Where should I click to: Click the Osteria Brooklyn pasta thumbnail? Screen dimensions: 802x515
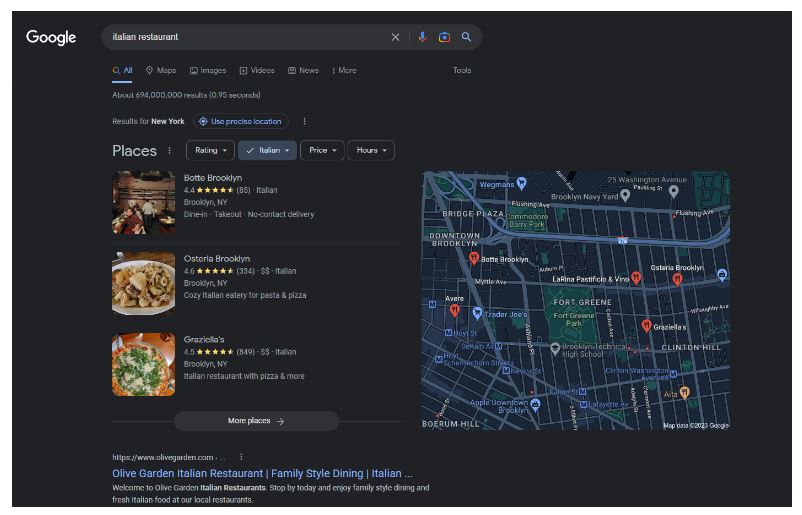point(143,283)
